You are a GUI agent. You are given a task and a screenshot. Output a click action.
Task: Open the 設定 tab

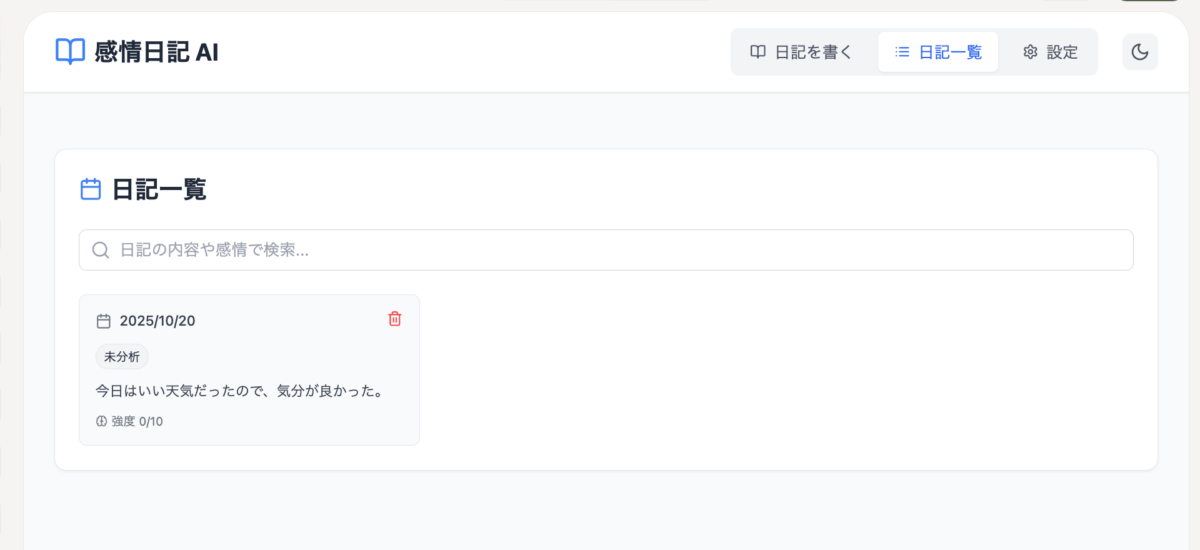(1050, 52)
